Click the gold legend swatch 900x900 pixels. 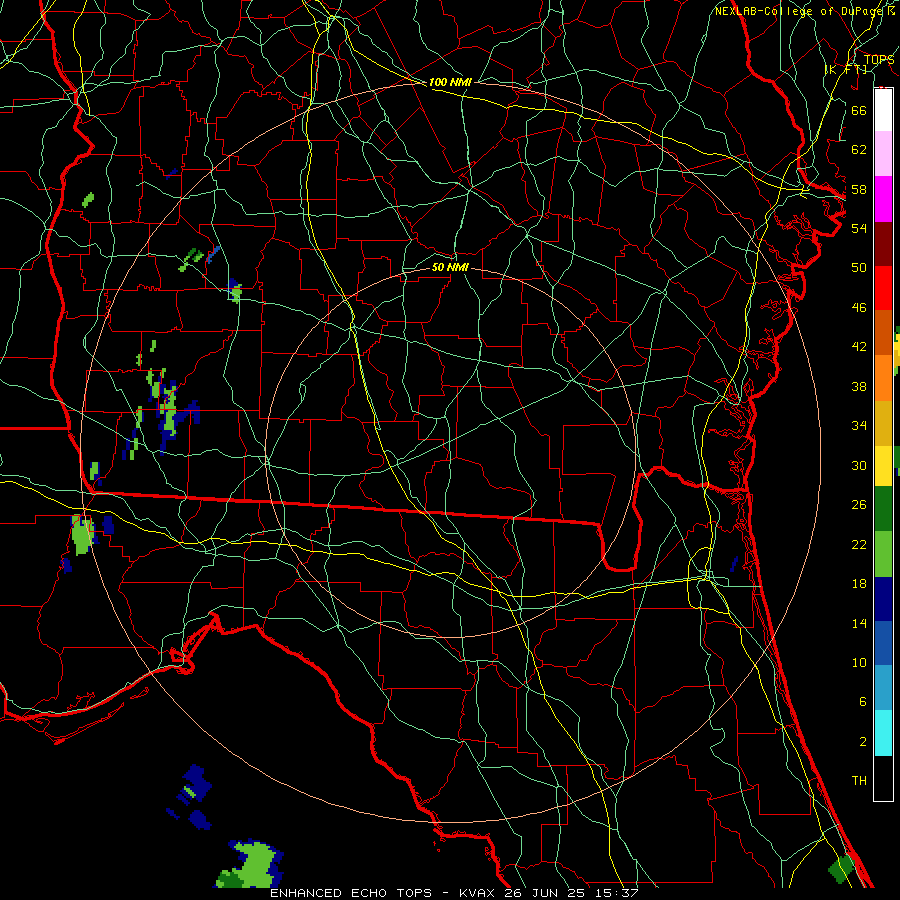[x=883, y=423]
